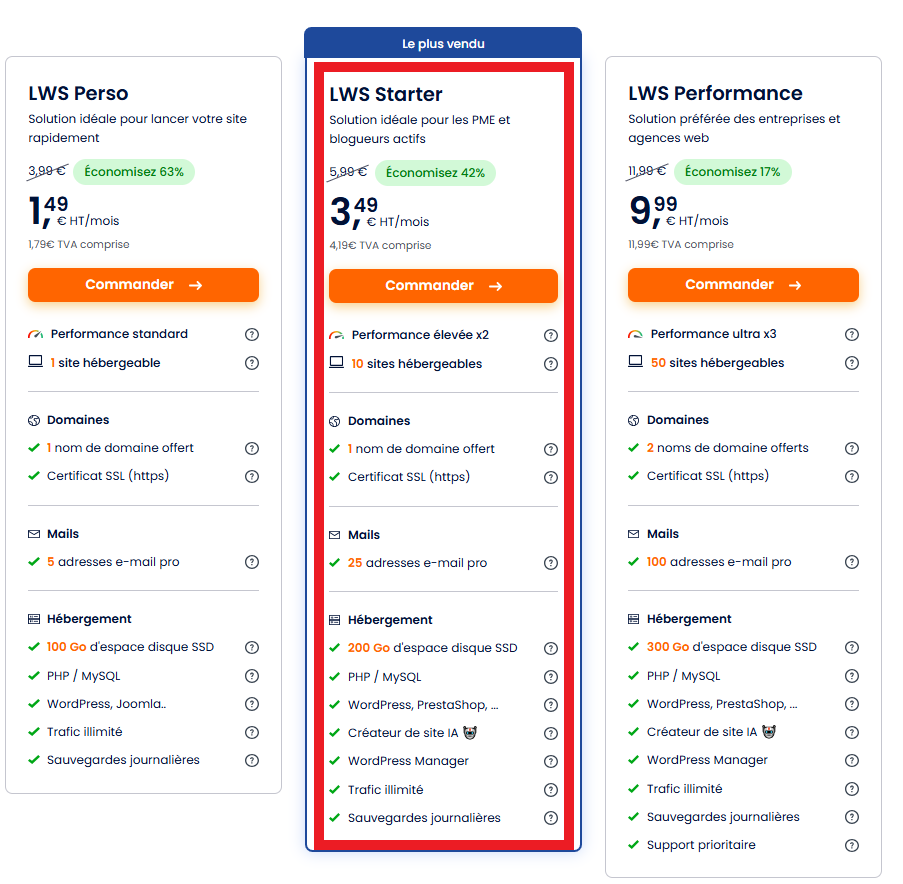Open help for Starter Créateur de site IA

[551, 733]
